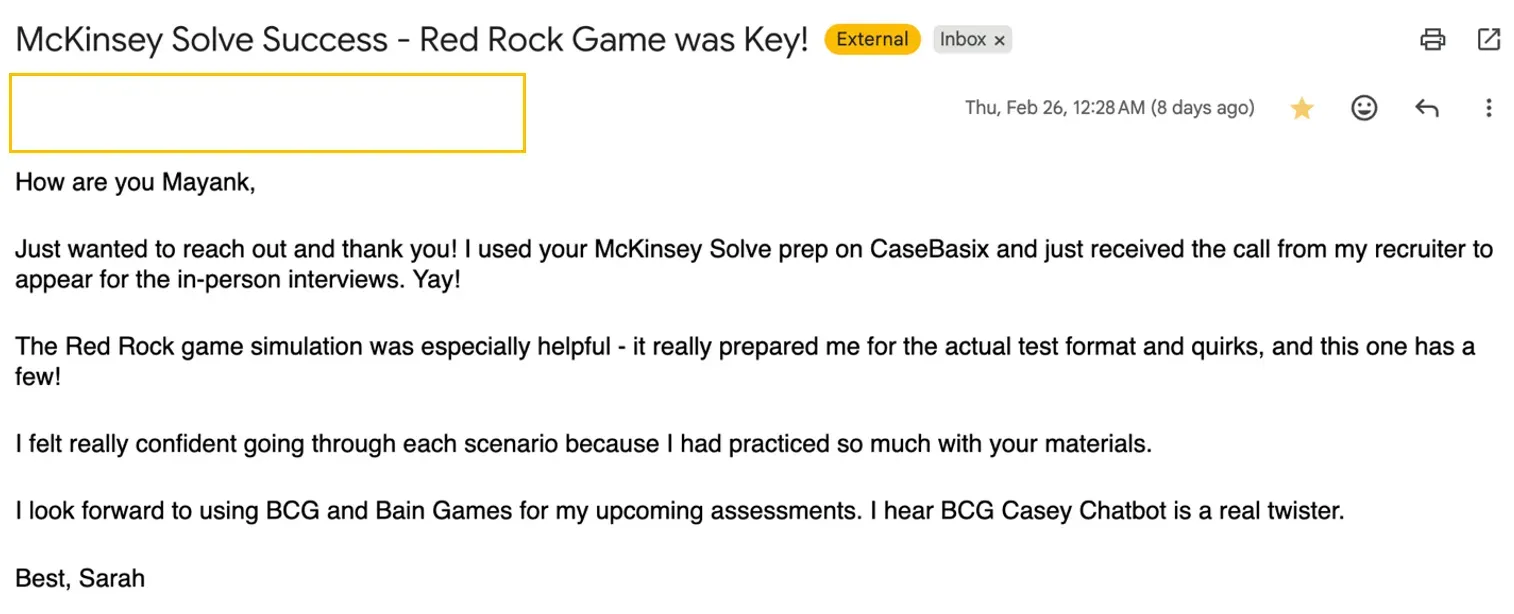Open the More options three-dot menu
Screen dimensions: 1514x614
coord(1489,108)
